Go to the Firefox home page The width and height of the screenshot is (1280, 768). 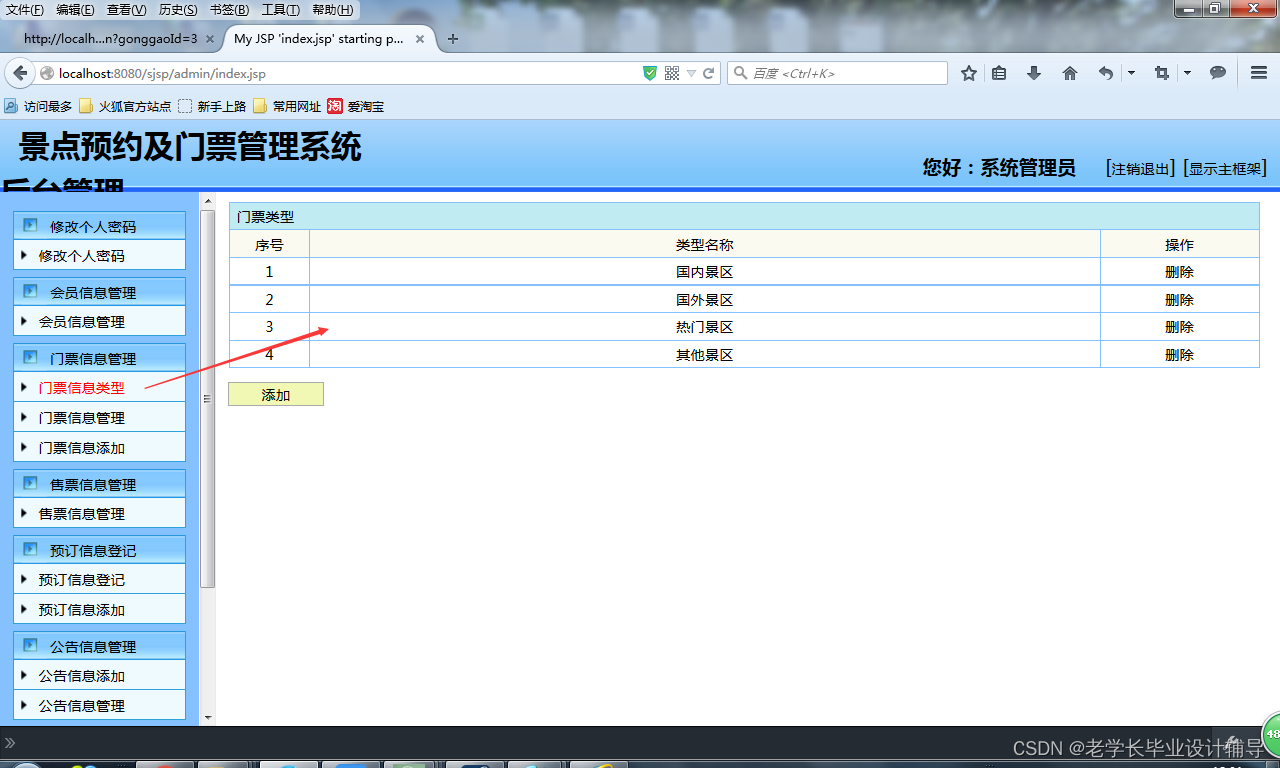[x=1069, y=72]
